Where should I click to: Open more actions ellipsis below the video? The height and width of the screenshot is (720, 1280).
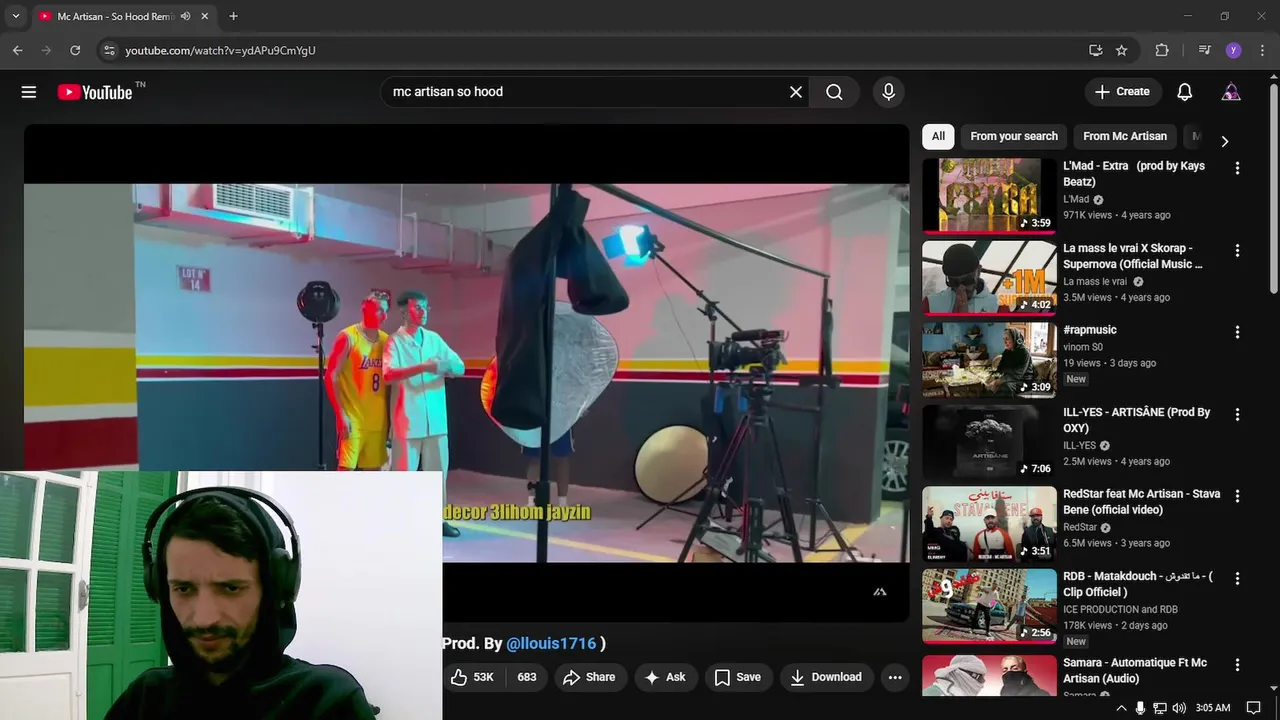tap(895, 677)
